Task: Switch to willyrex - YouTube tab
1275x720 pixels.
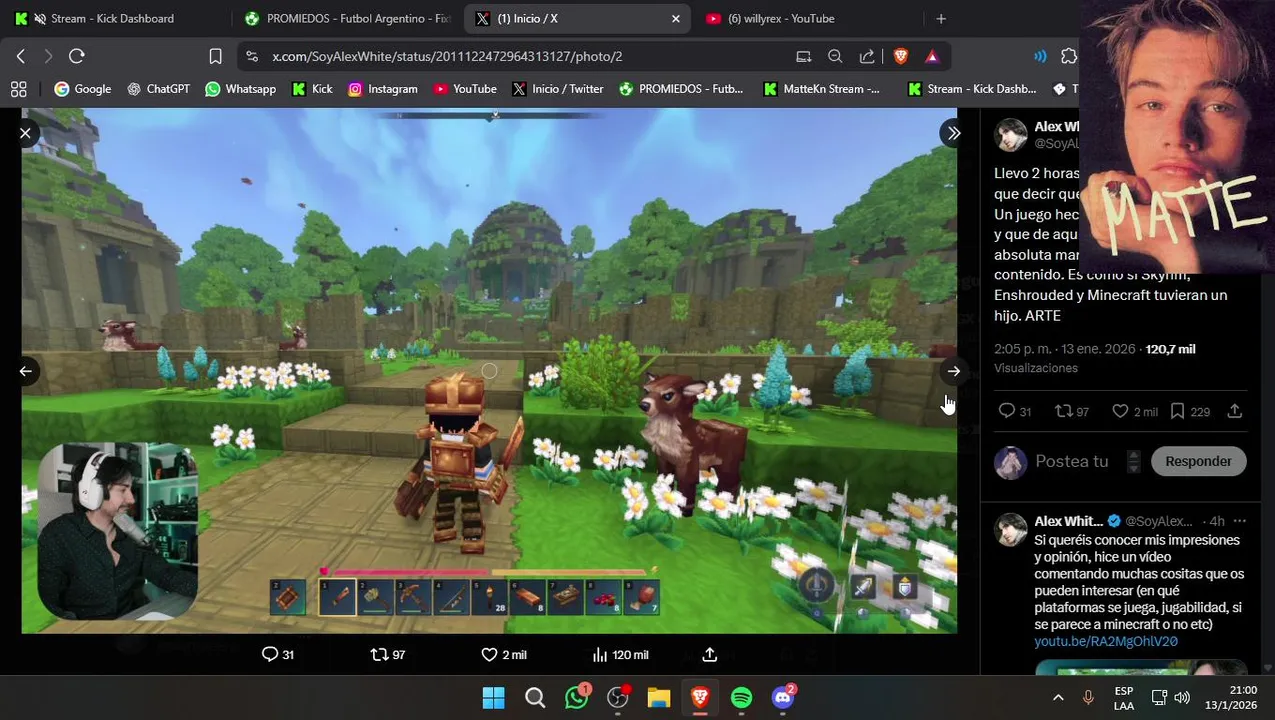Action: [x=780, y=18]
